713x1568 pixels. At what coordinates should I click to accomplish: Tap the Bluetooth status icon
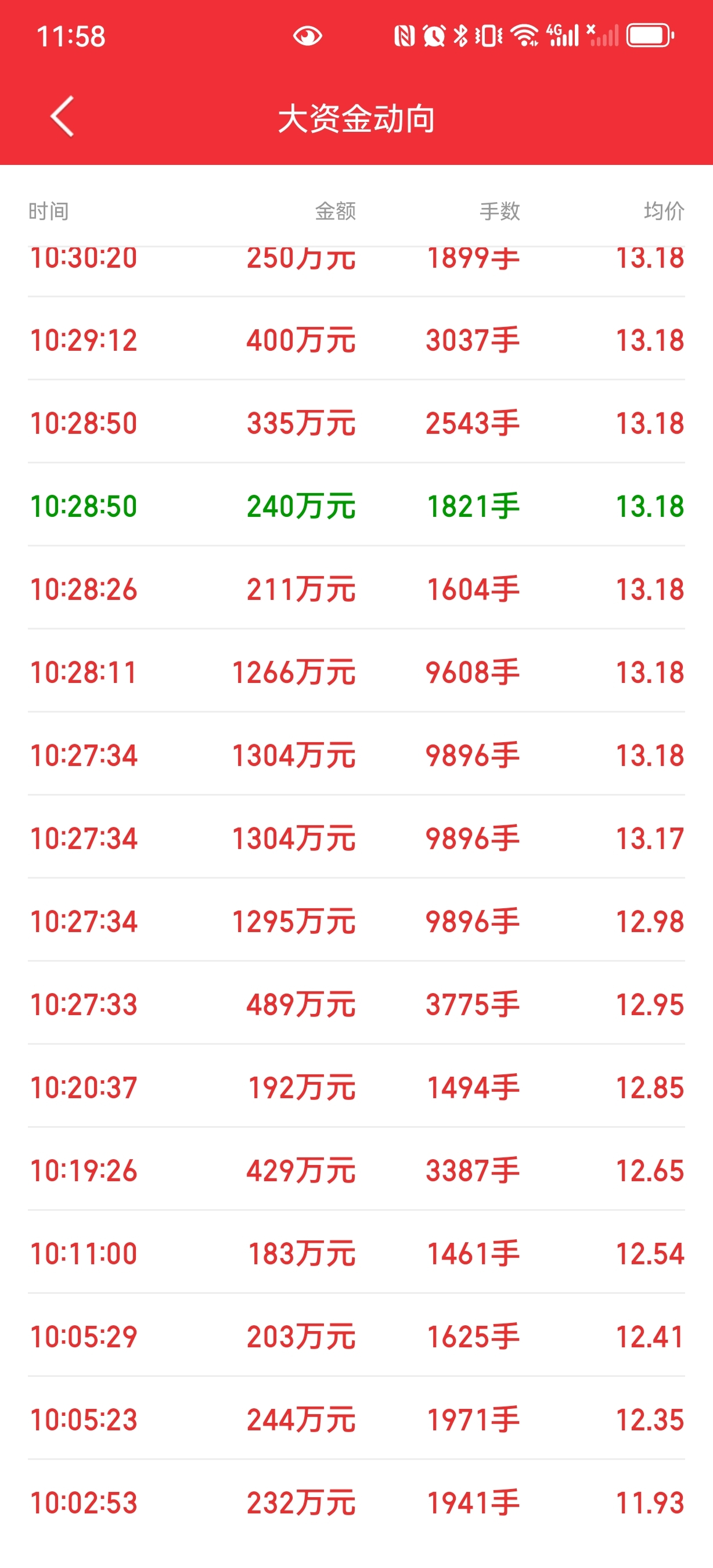[461, 36]
